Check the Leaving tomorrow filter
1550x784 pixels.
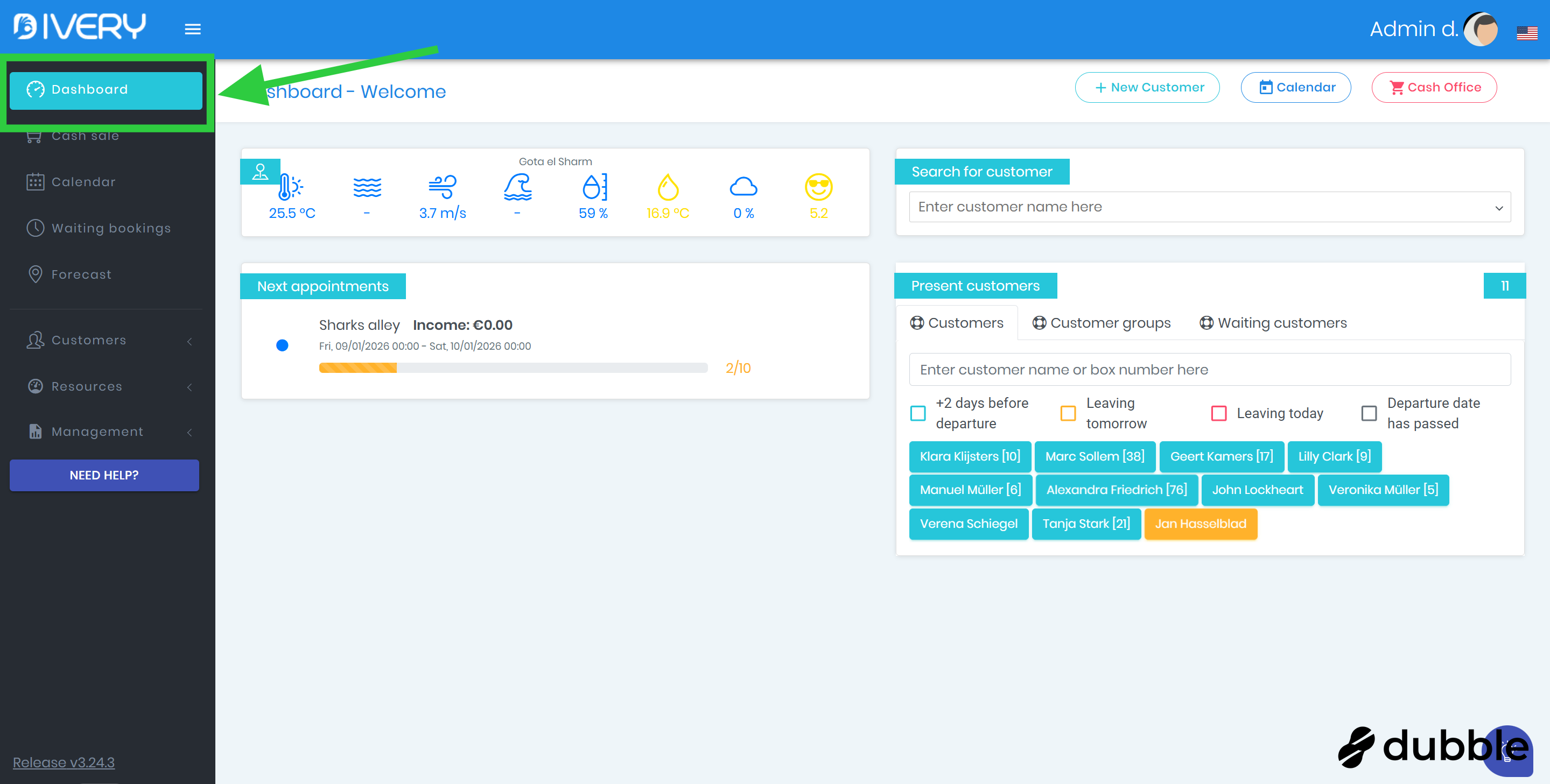point(1068,414)
